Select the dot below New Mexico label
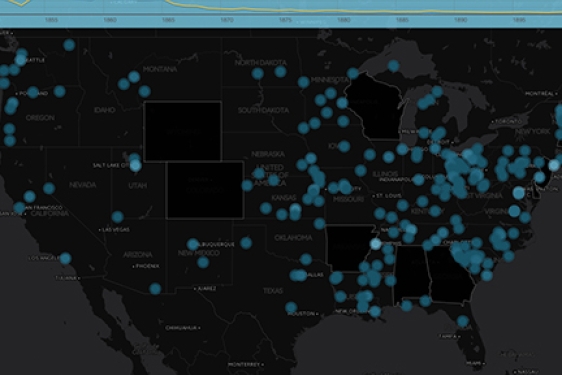 coord(203,262)
